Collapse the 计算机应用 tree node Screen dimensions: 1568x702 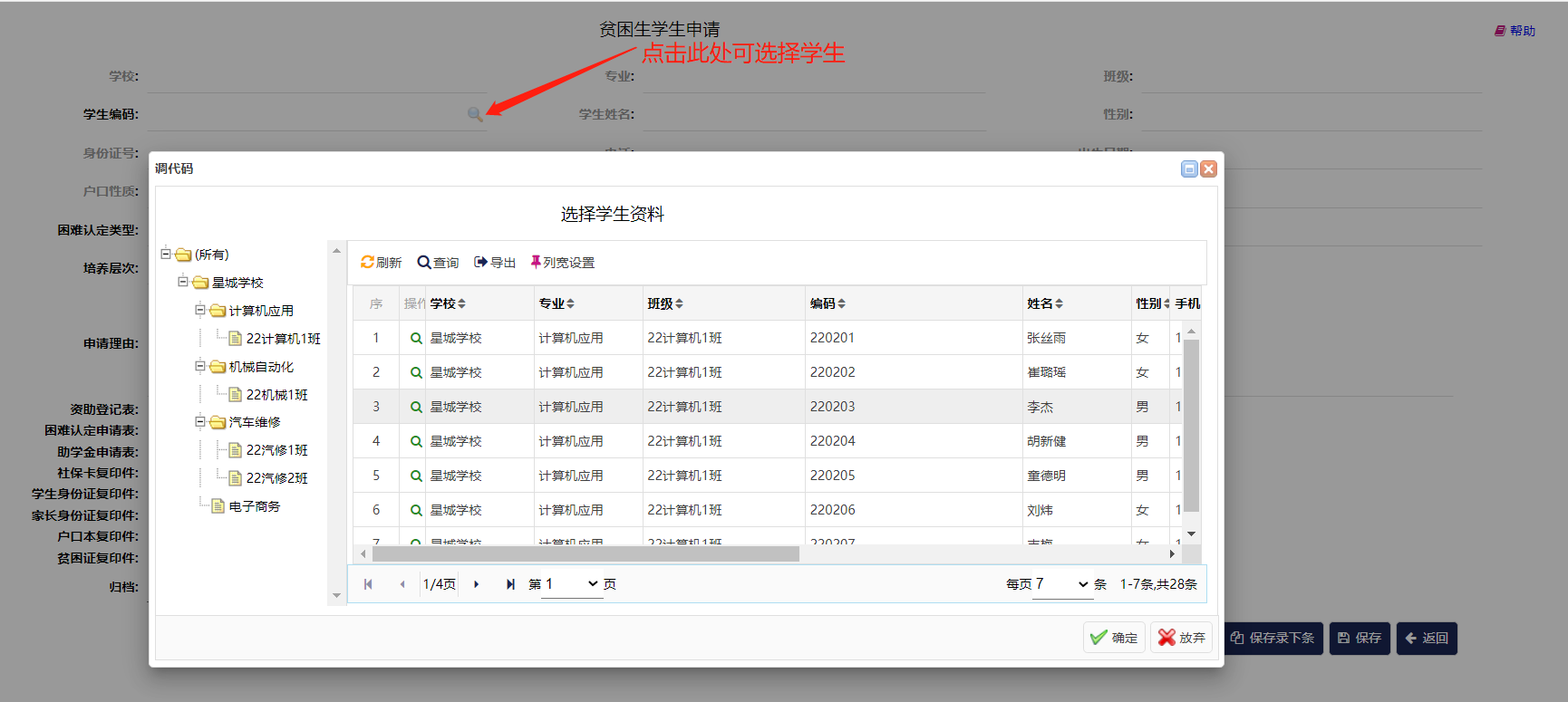200,311
